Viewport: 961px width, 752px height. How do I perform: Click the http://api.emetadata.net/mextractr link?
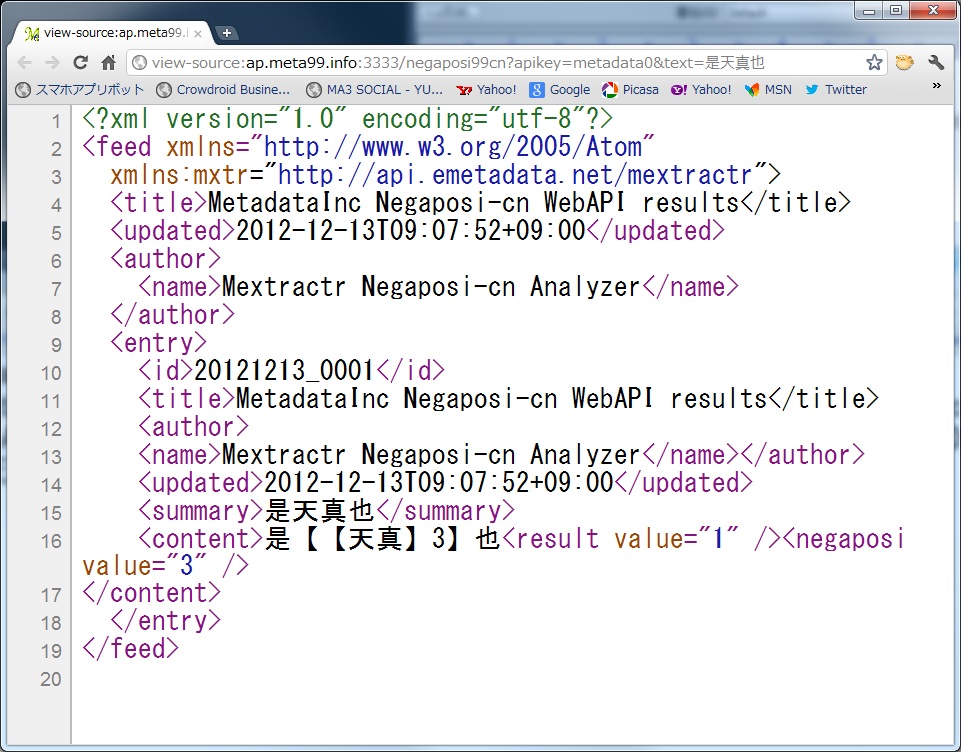[515, 175]
